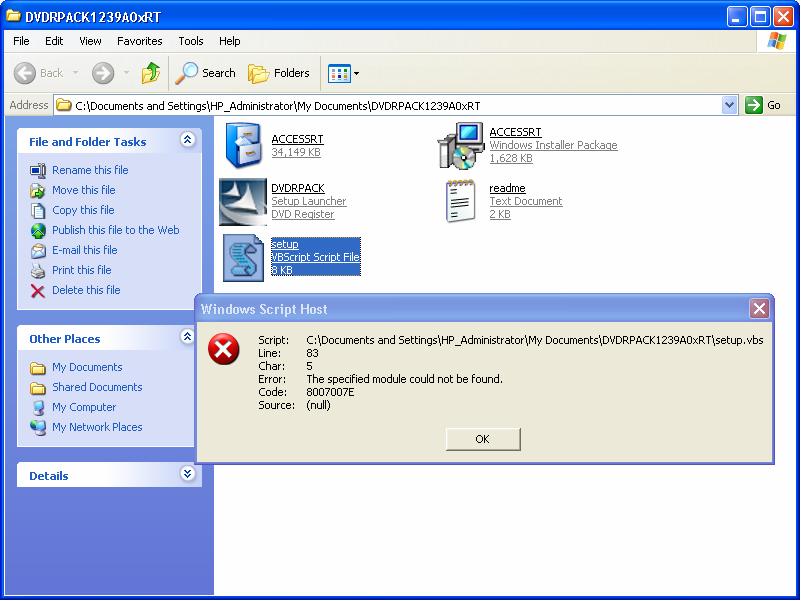
Task: Click the folder icon in title bar
Action: (13, 16)
